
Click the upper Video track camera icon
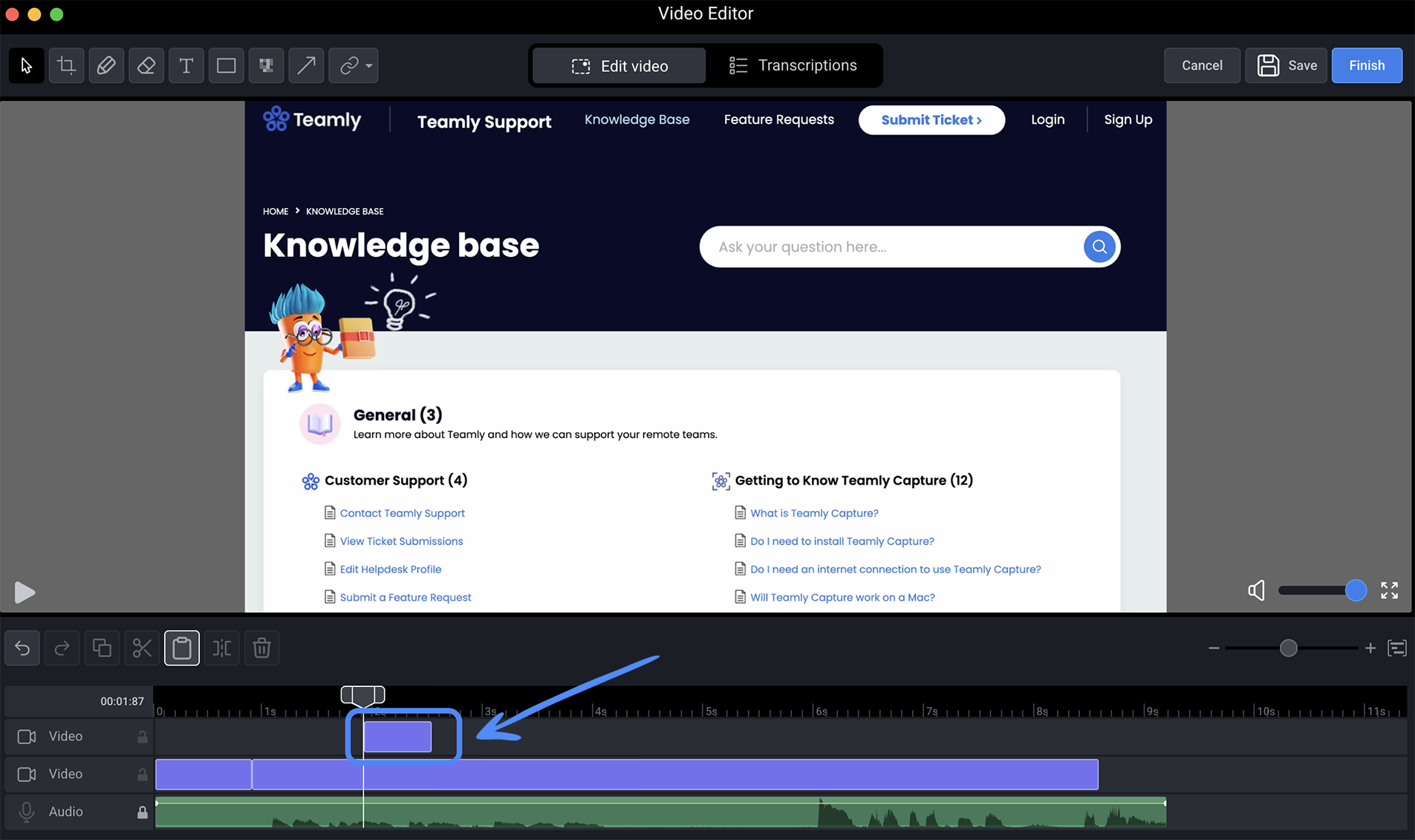point(27,737)
